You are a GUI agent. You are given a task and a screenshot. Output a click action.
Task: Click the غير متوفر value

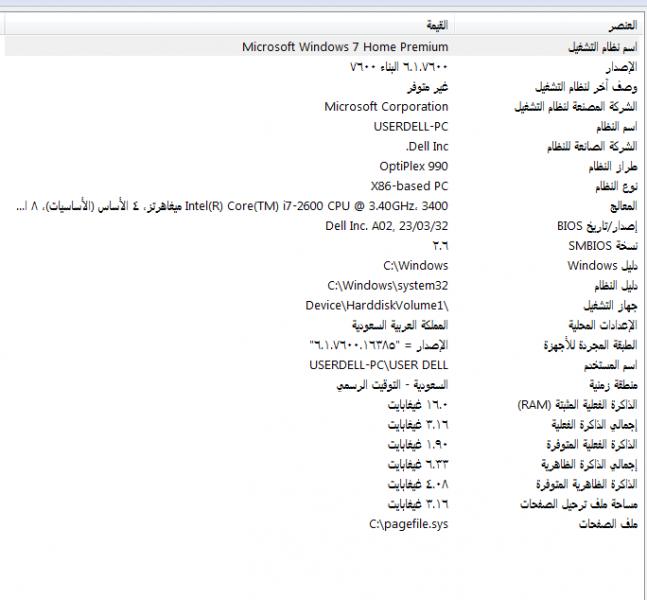(427, 87)
